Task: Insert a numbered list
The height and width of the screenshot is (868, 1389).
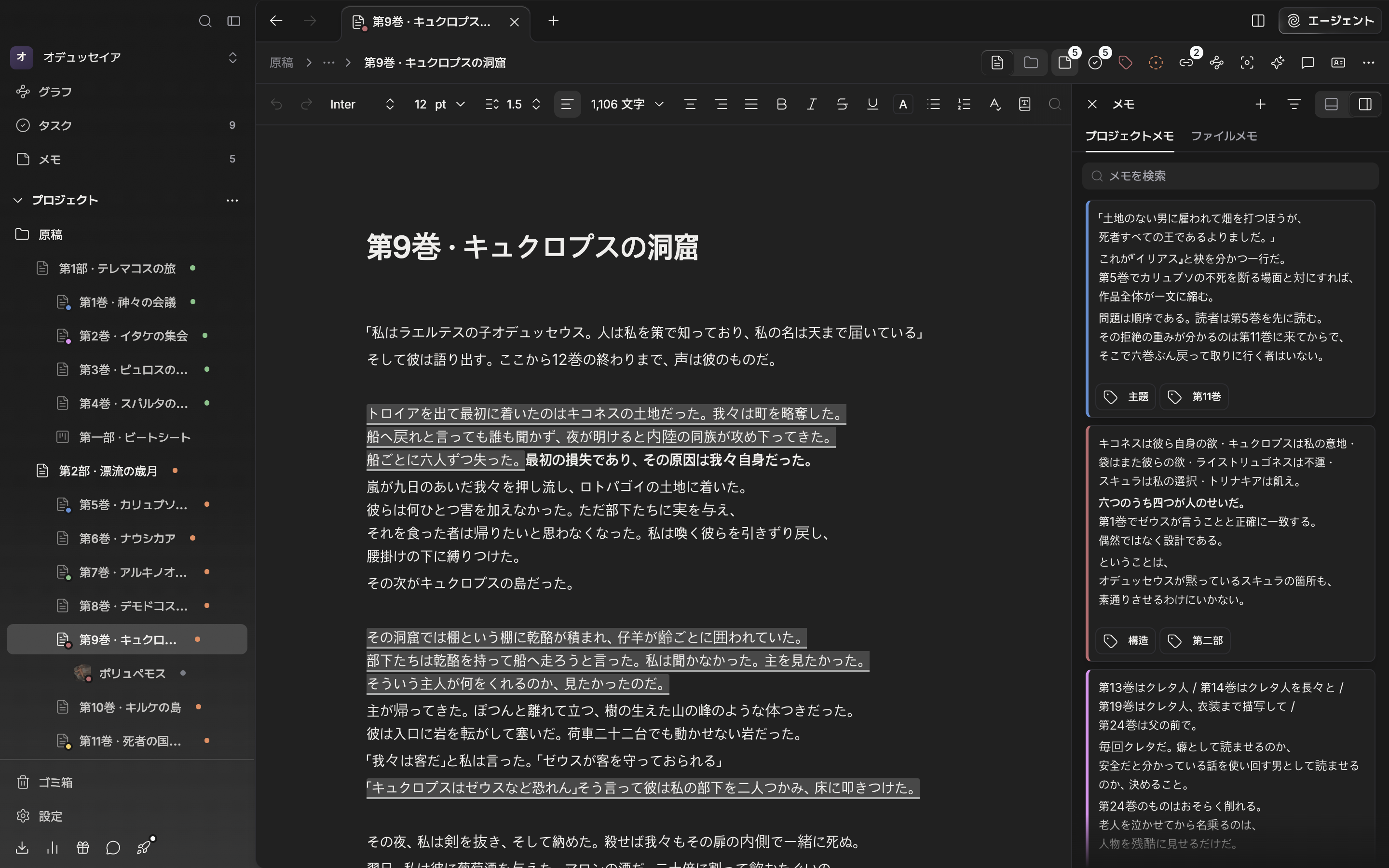Action: click(x=964, y=104)
